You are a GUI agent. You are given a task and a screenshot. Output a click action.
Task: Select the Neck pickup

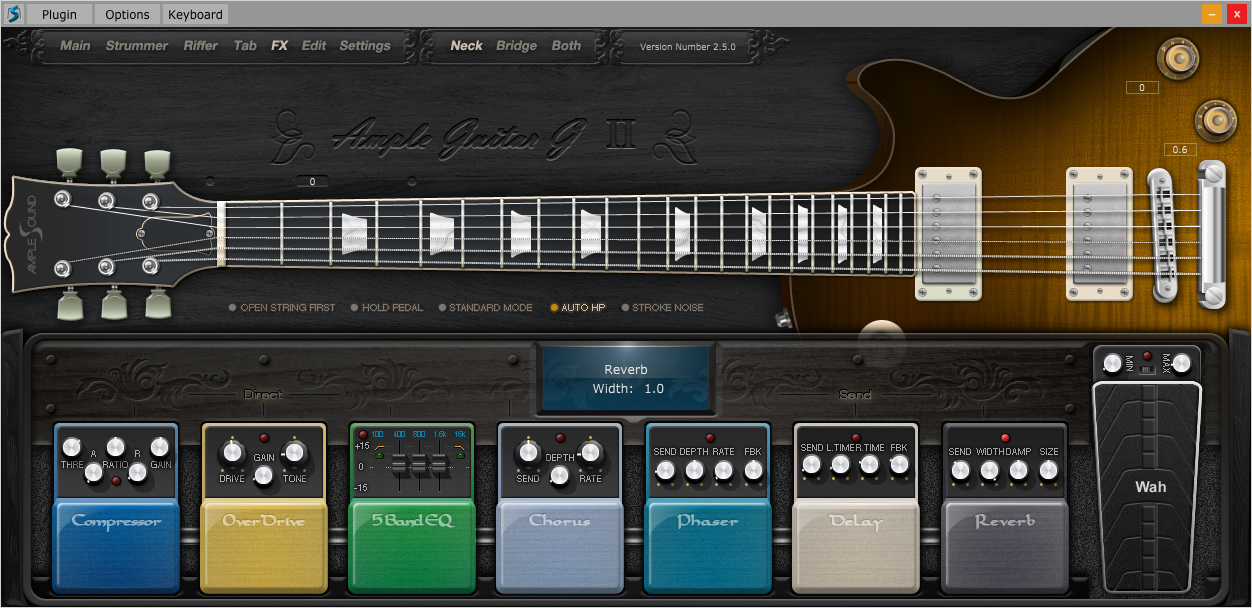point(467,46)
